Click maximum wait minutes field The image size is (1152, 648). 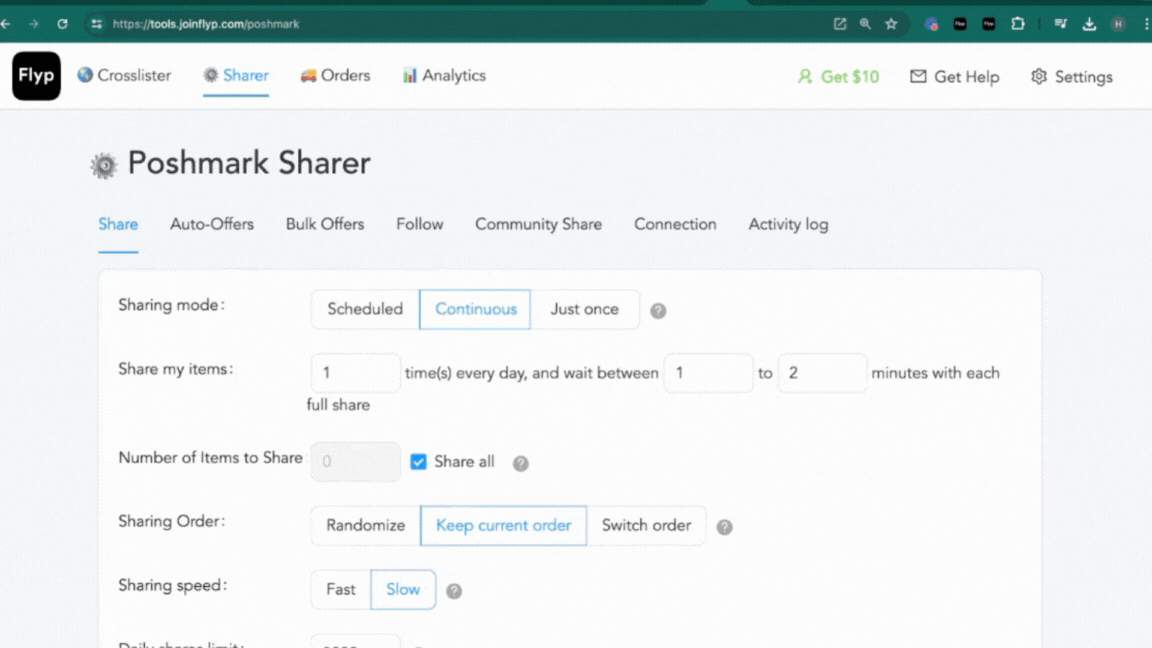[x=822, y=373]
